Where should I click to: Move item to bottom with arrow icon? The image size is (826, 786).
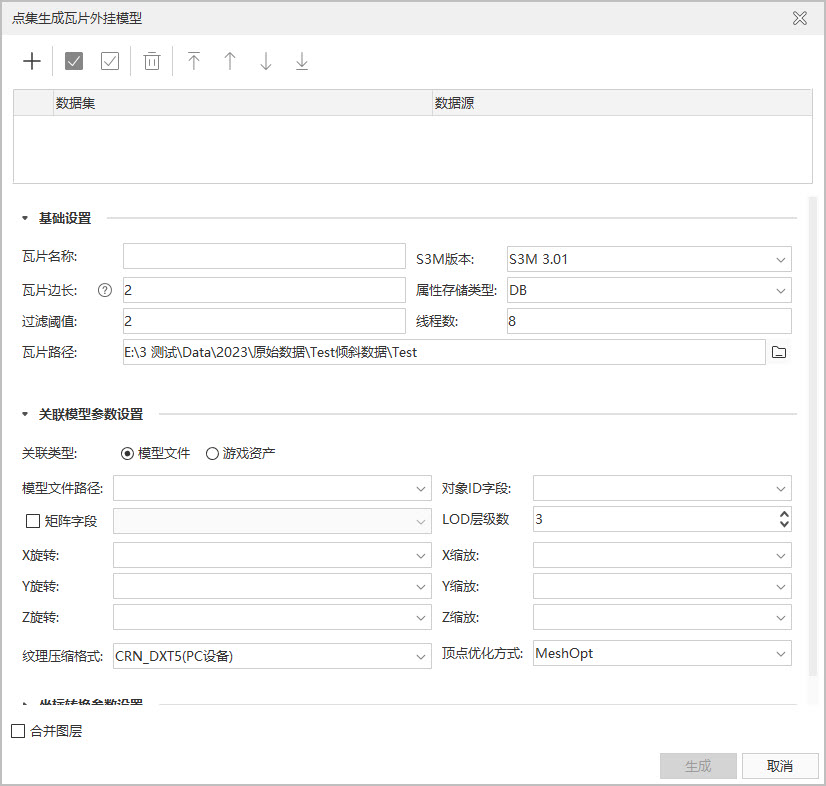click(x=302, y=61)
